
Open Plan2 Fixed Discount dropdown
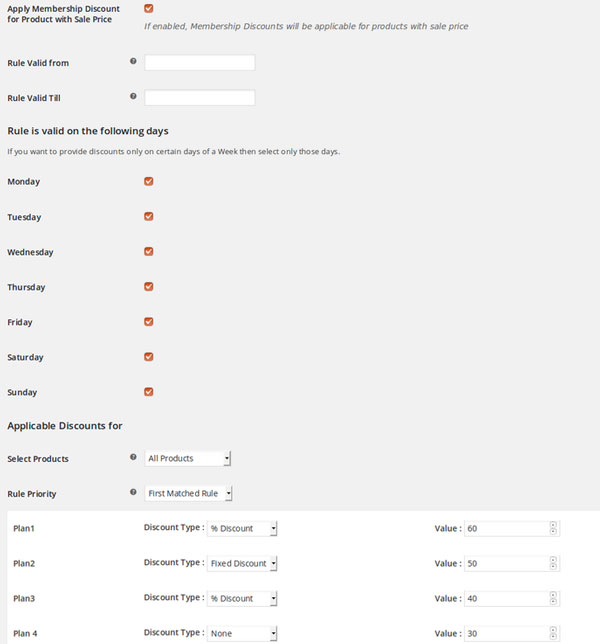point(242,563)
